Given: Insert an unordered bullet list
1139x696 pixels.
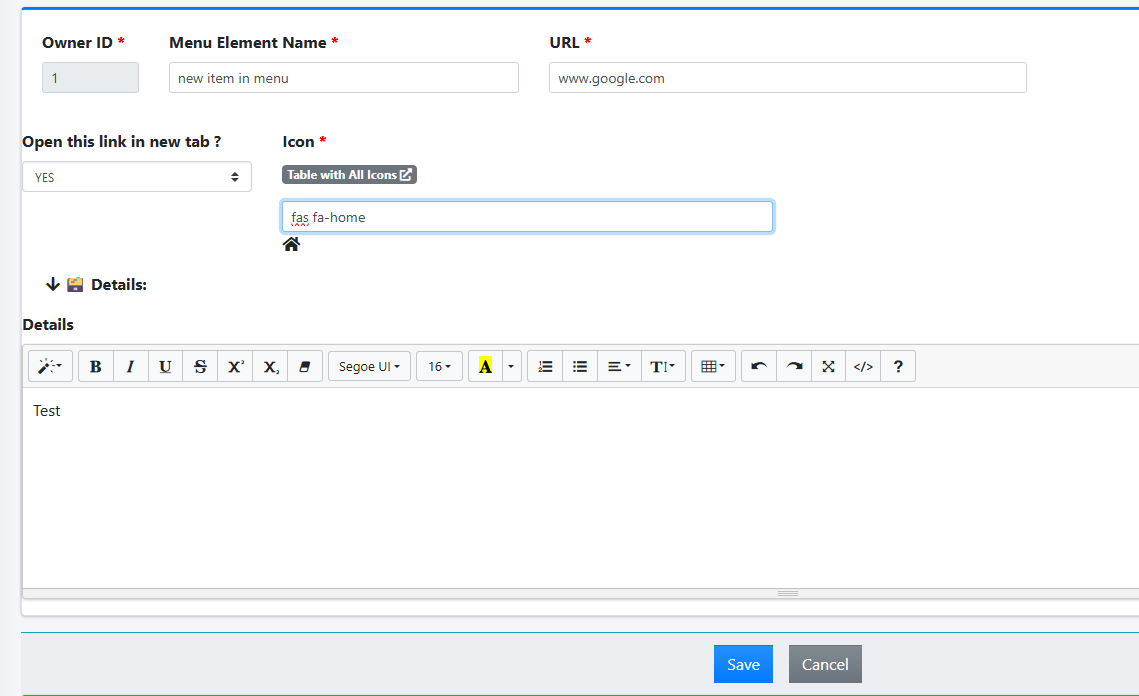Looking at the screenshot, I should coord(580,367).
